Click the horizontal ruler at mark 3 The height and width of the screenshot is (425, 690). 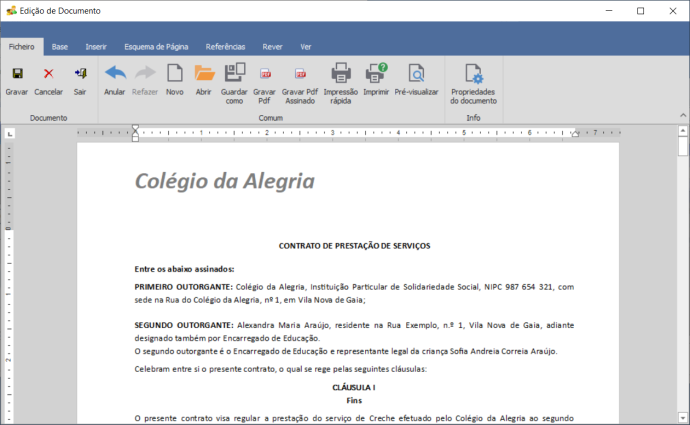click(x=333, y=132)
